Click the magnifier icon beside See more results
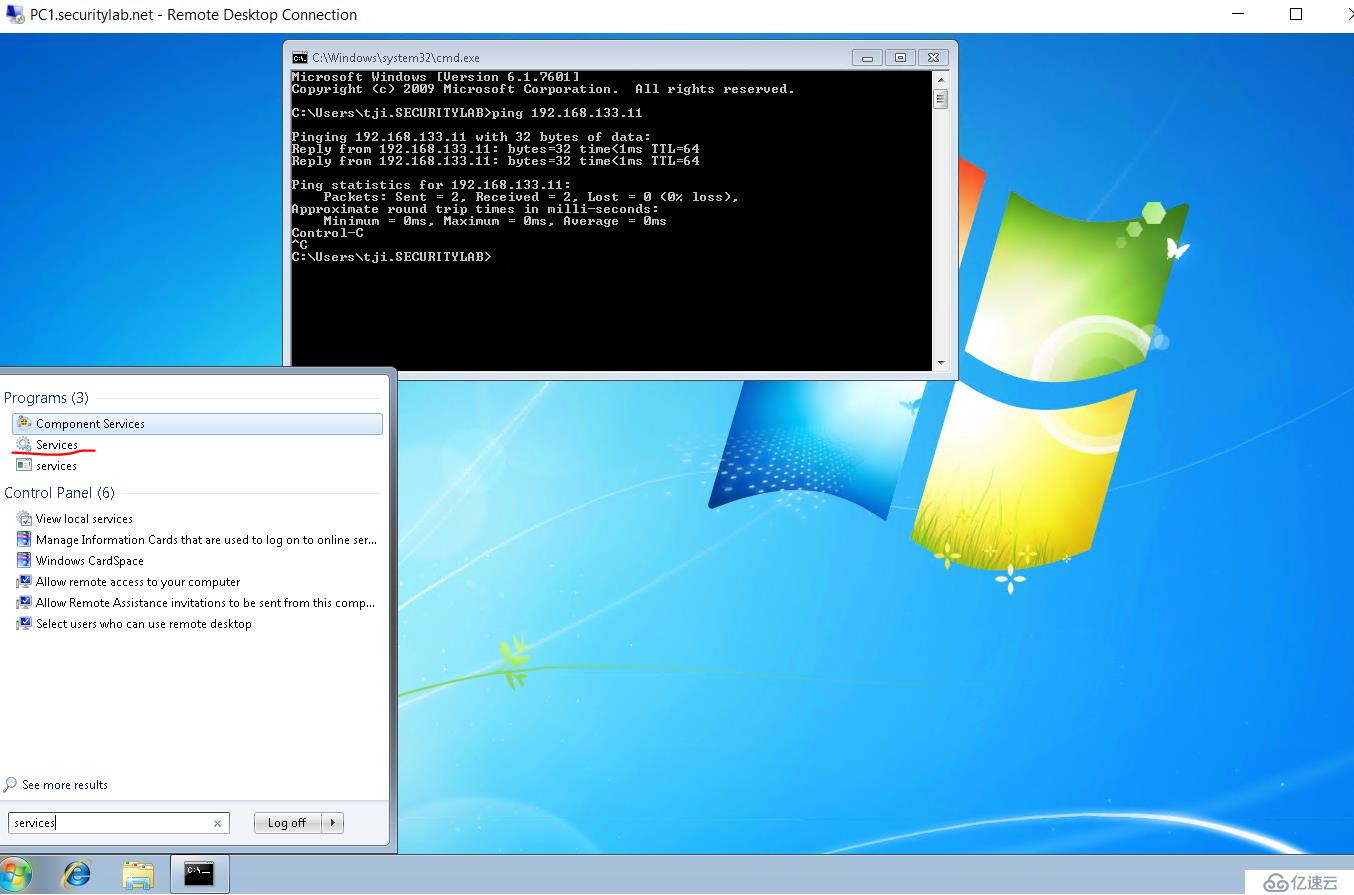The height and width of the screenshot is (895, 1354). [x=11, y=785]
